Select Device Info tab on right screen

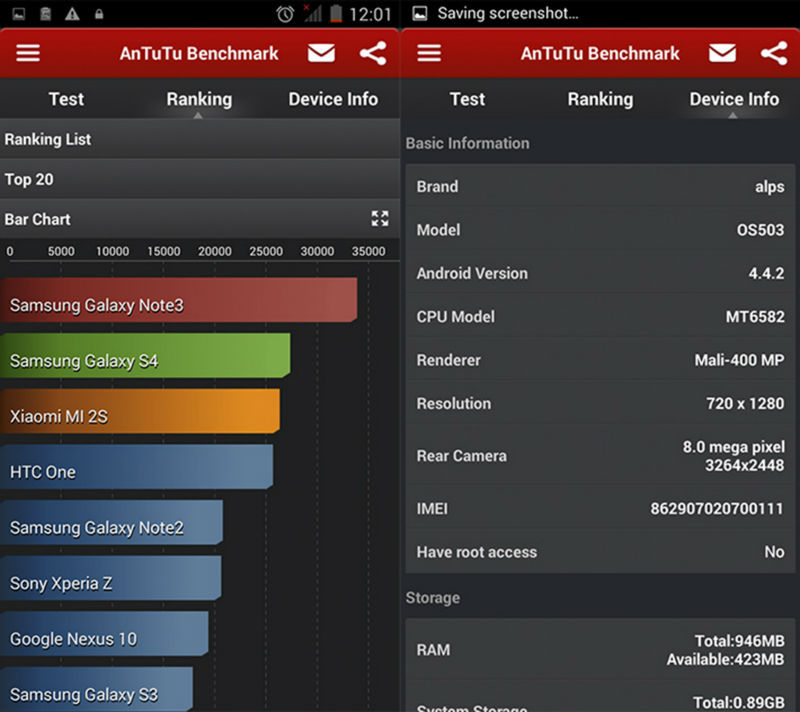(734, 99)
